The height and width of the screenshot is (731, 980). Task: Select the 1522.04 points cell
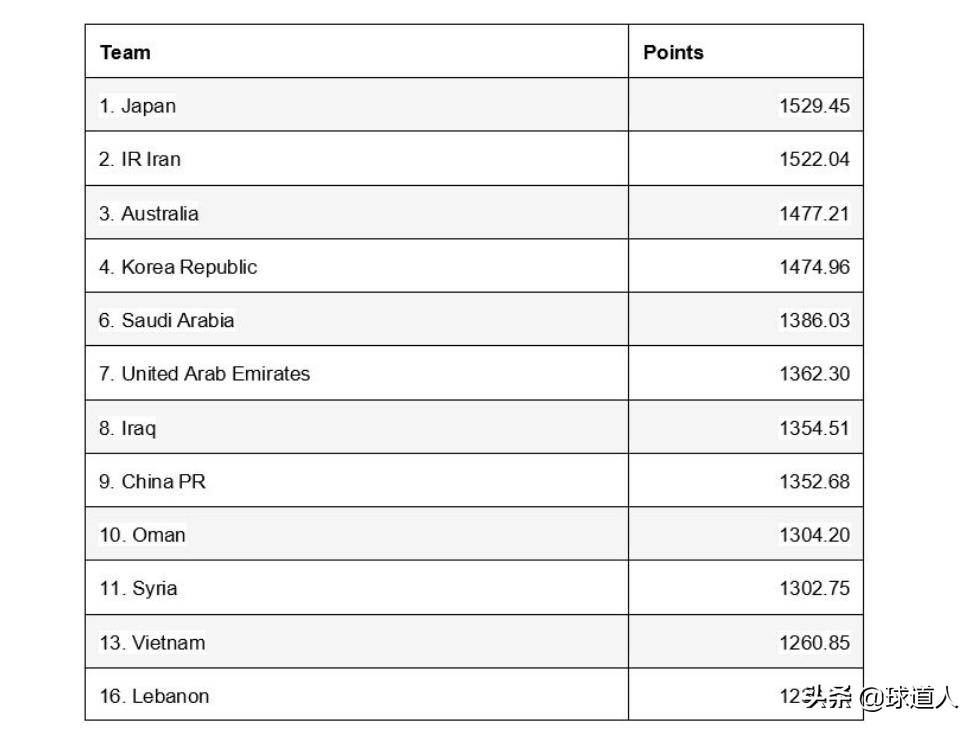[814, 159]
